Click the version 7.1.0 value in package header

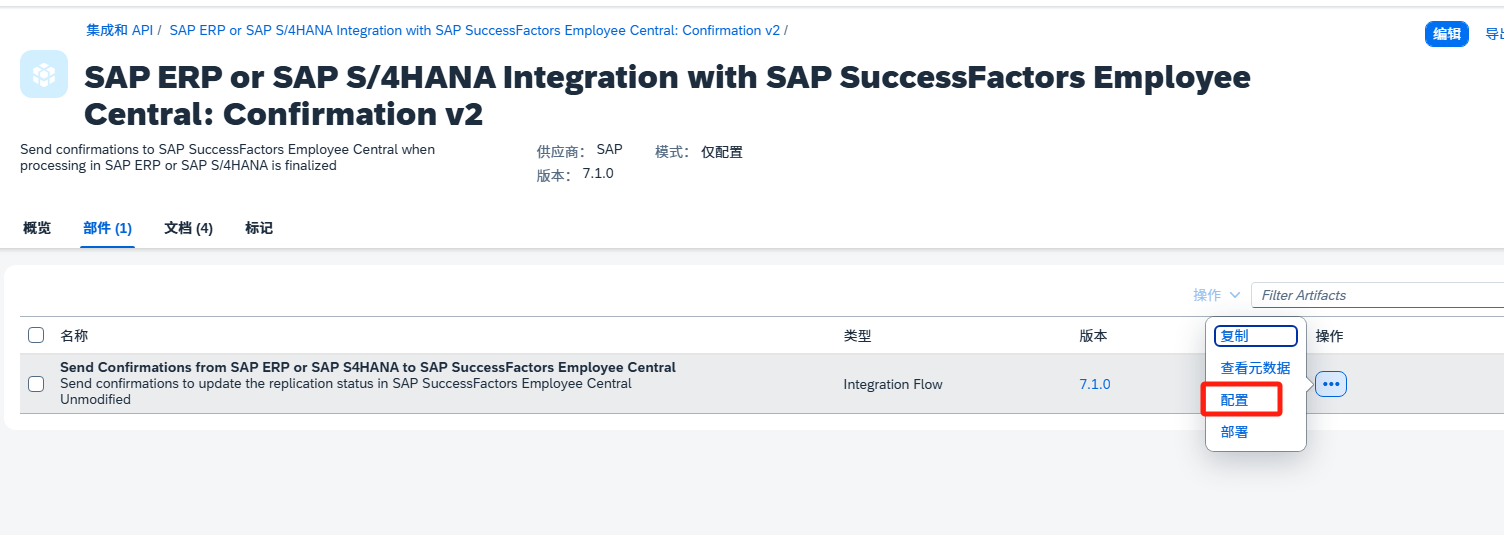[x=598, y=173]
